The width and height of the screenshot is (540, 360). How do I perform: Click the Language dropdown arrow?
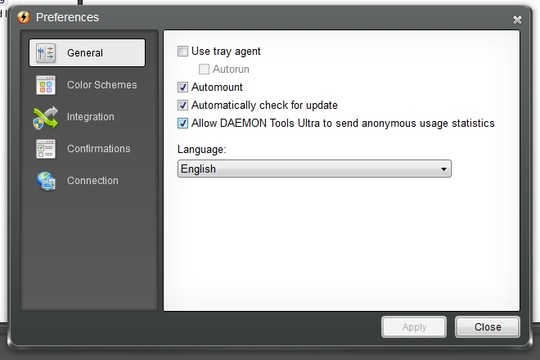pos(444,169)
